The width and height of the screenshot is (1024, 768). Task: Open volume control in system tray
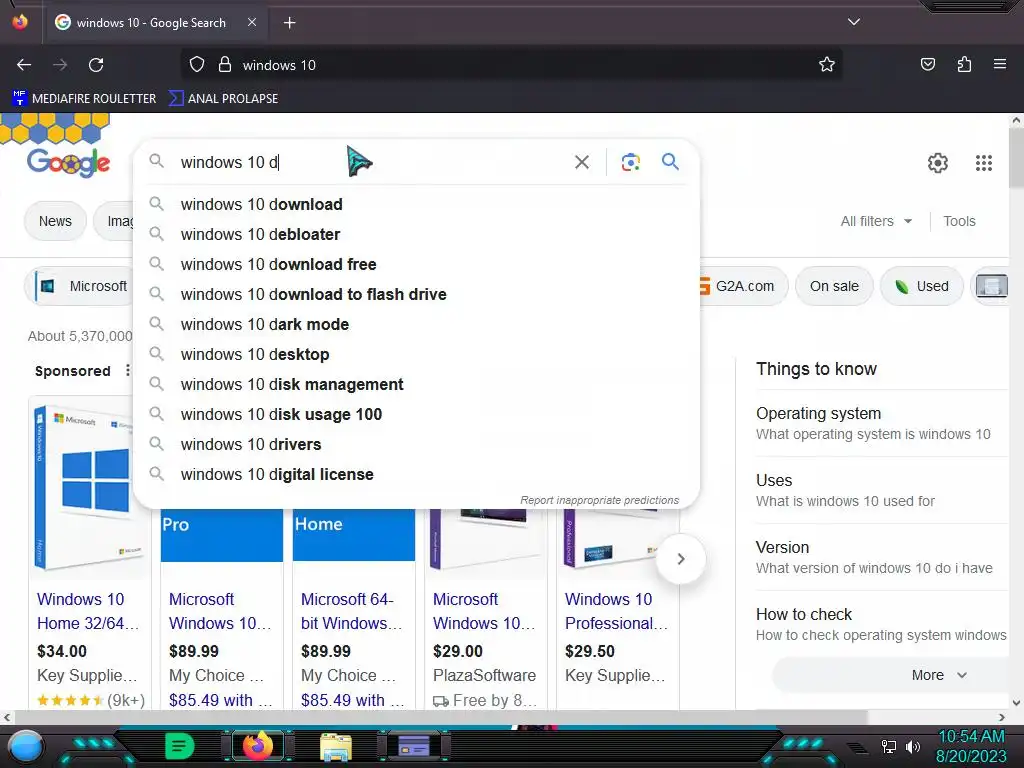[x=912, y=746]
